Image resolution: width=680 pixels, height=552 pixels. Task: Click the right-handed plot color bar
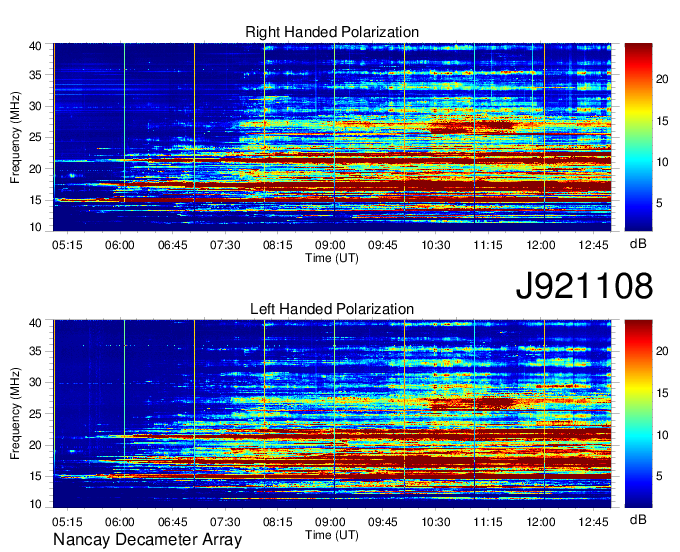point(638,137)
